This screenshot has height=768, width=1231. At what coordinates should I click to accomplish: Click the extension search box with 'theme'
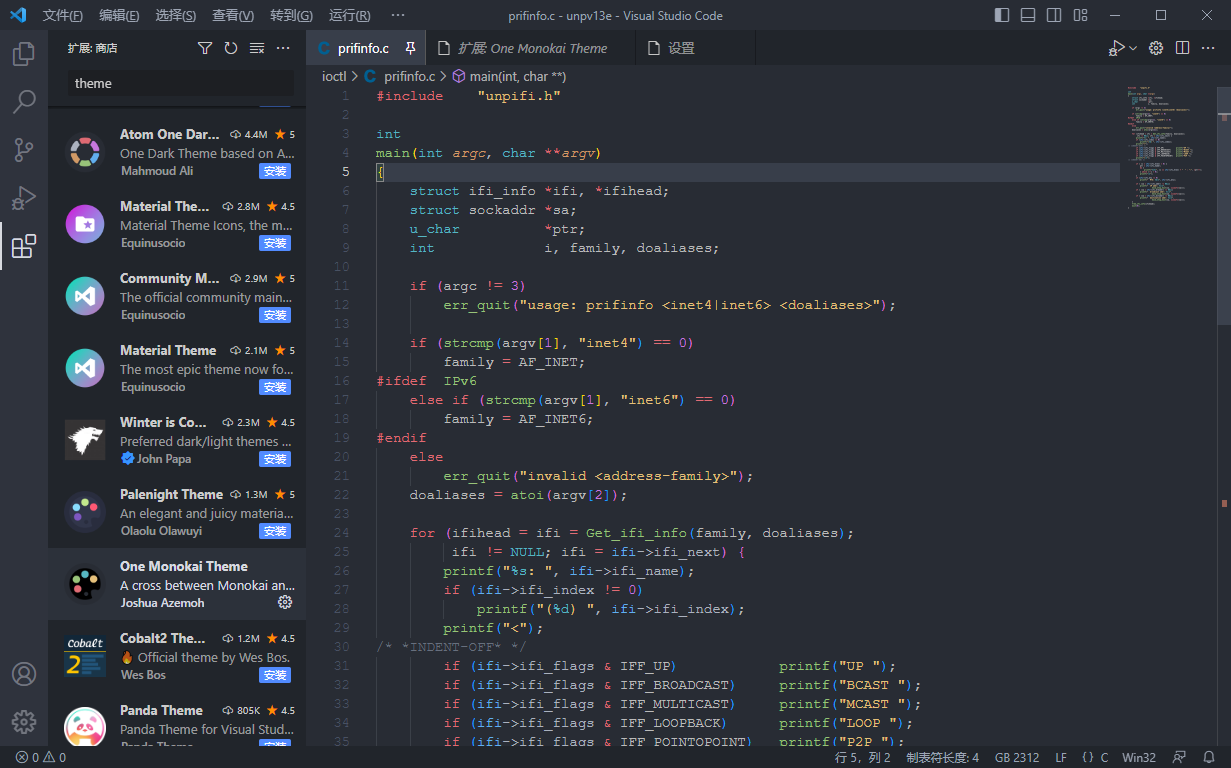pos(181,83)
